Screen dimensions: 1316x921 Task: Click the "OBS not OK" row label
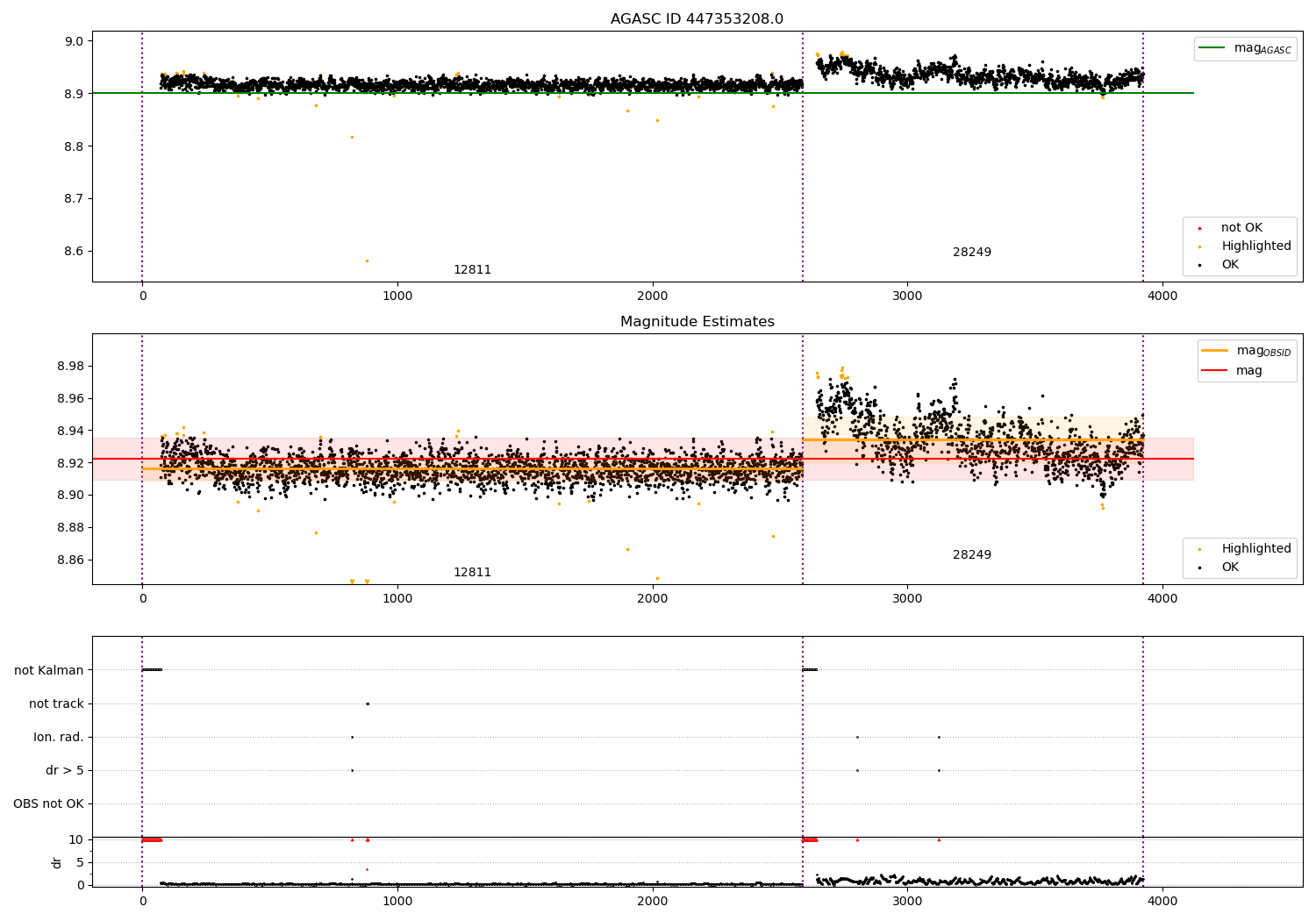pos(48,804)
